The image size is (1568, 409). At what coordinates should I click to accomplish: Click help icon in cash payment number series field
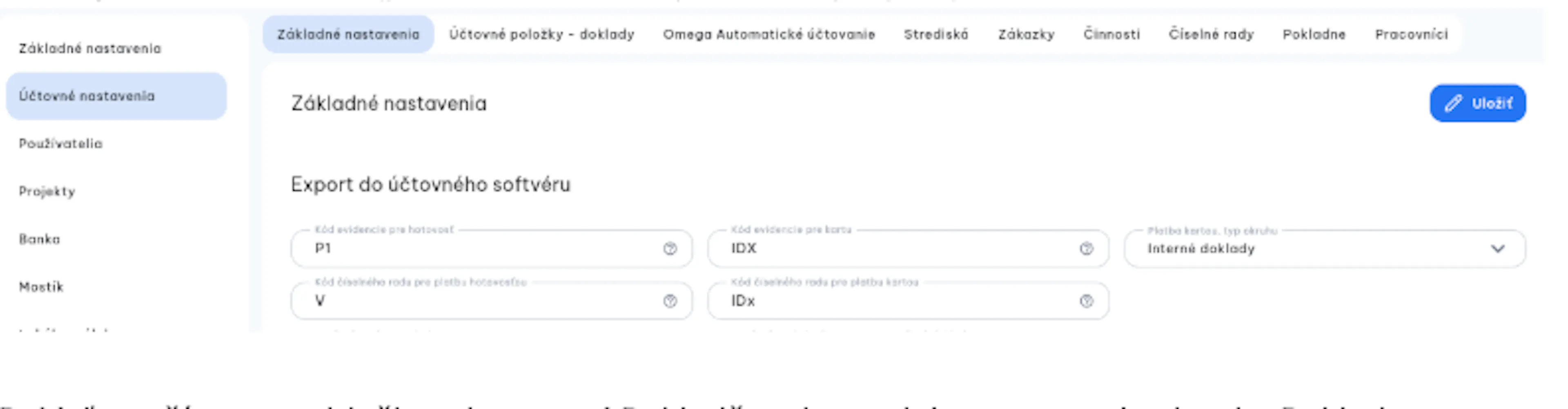(670, 301)
